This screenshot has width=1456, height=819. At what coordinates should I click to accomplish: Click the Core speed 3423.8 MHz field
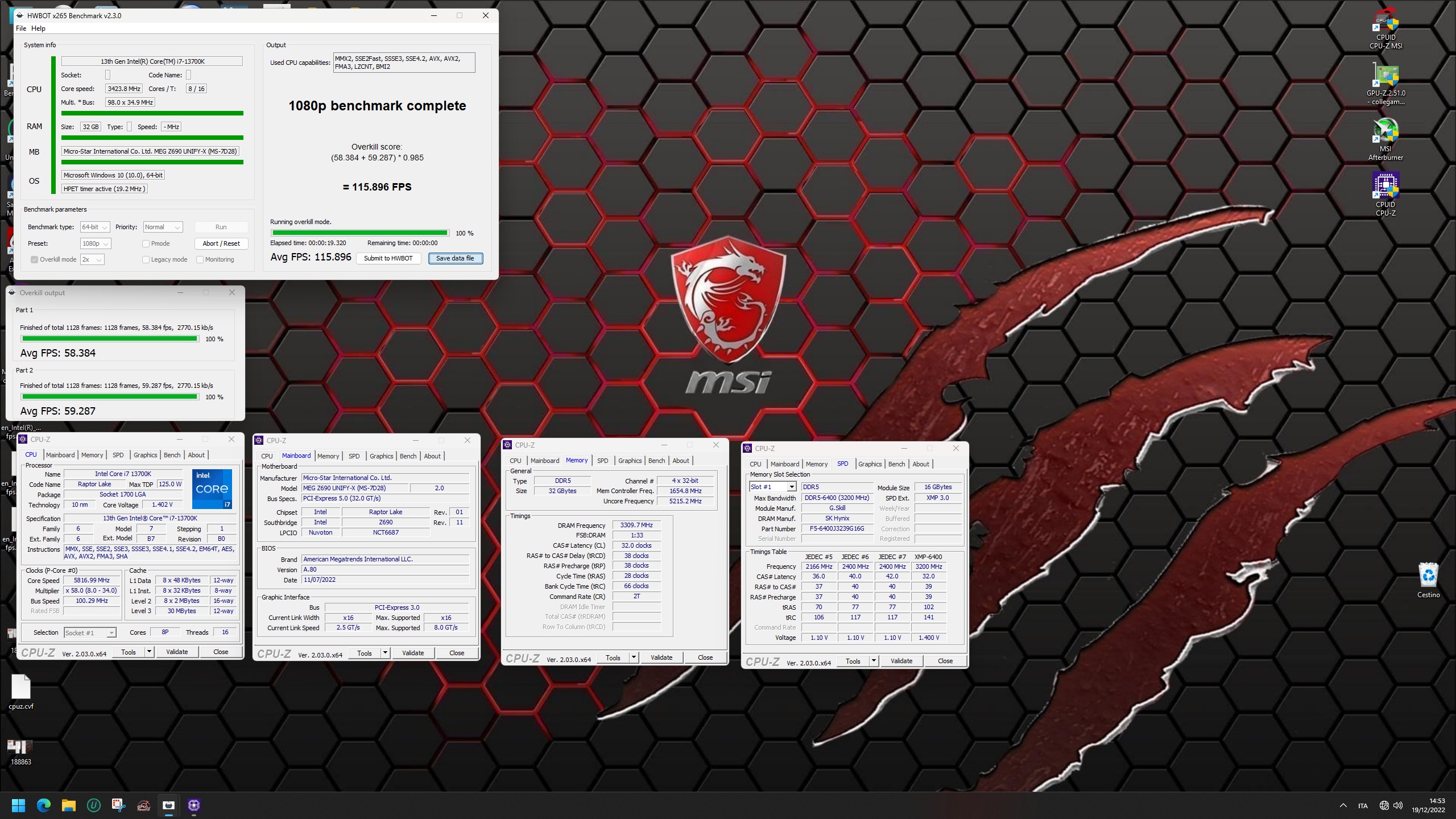click(124, 89)
